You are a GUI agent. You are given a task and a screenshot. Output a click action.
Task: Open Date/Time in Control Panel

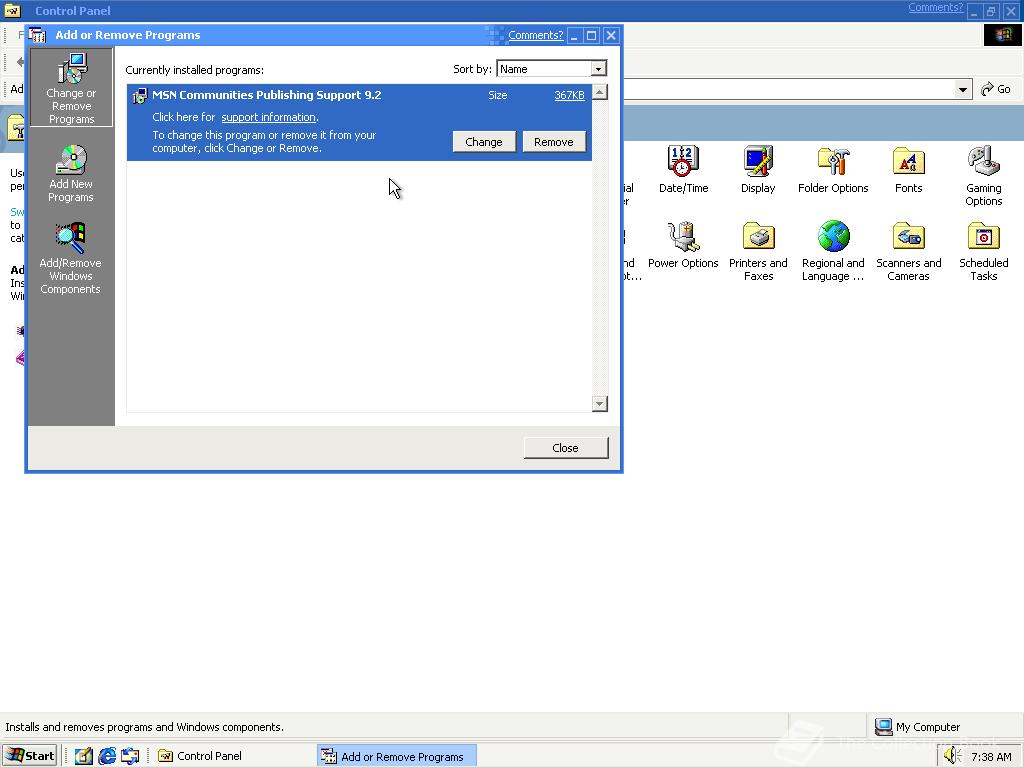[683, 170]
